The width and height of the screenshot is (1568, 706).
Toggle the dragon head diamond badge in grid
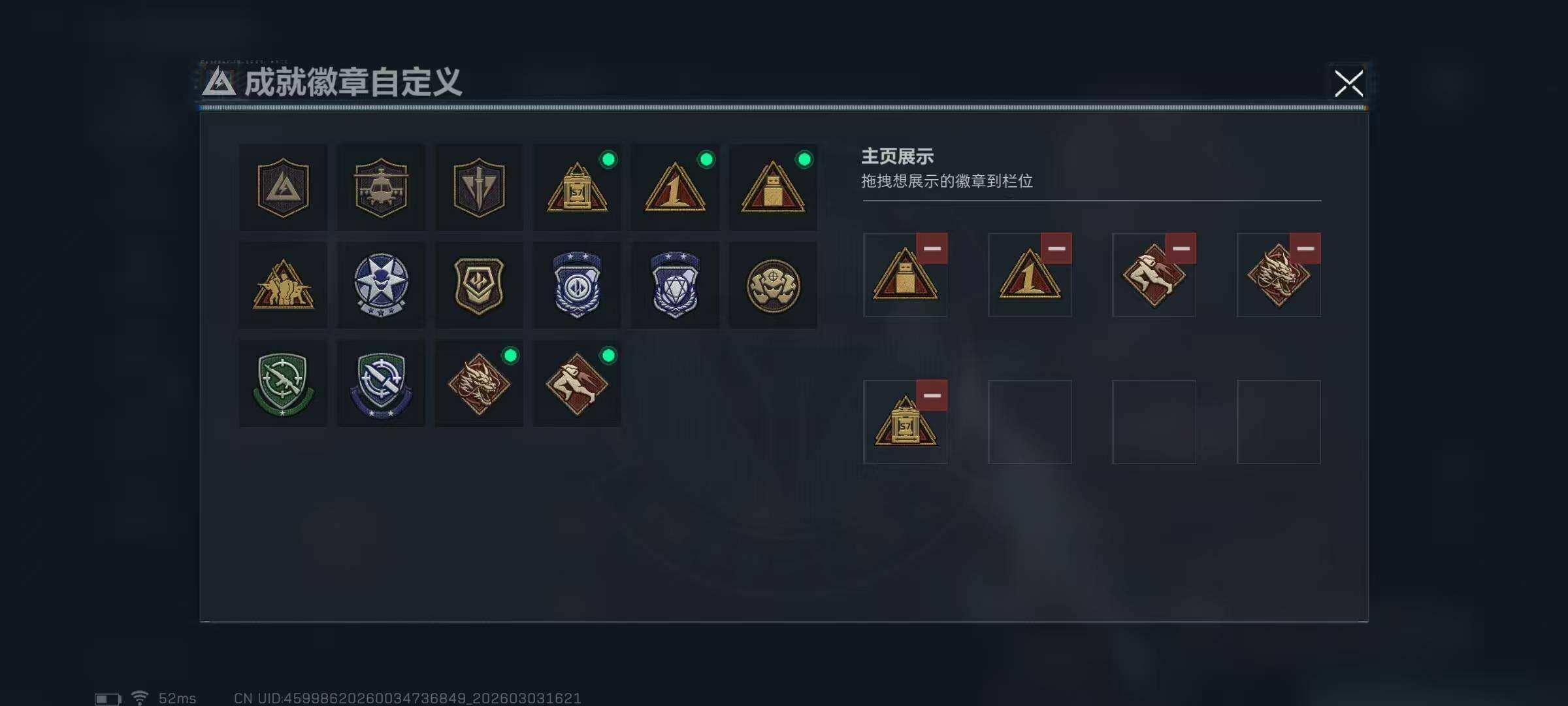pos(479,384)
